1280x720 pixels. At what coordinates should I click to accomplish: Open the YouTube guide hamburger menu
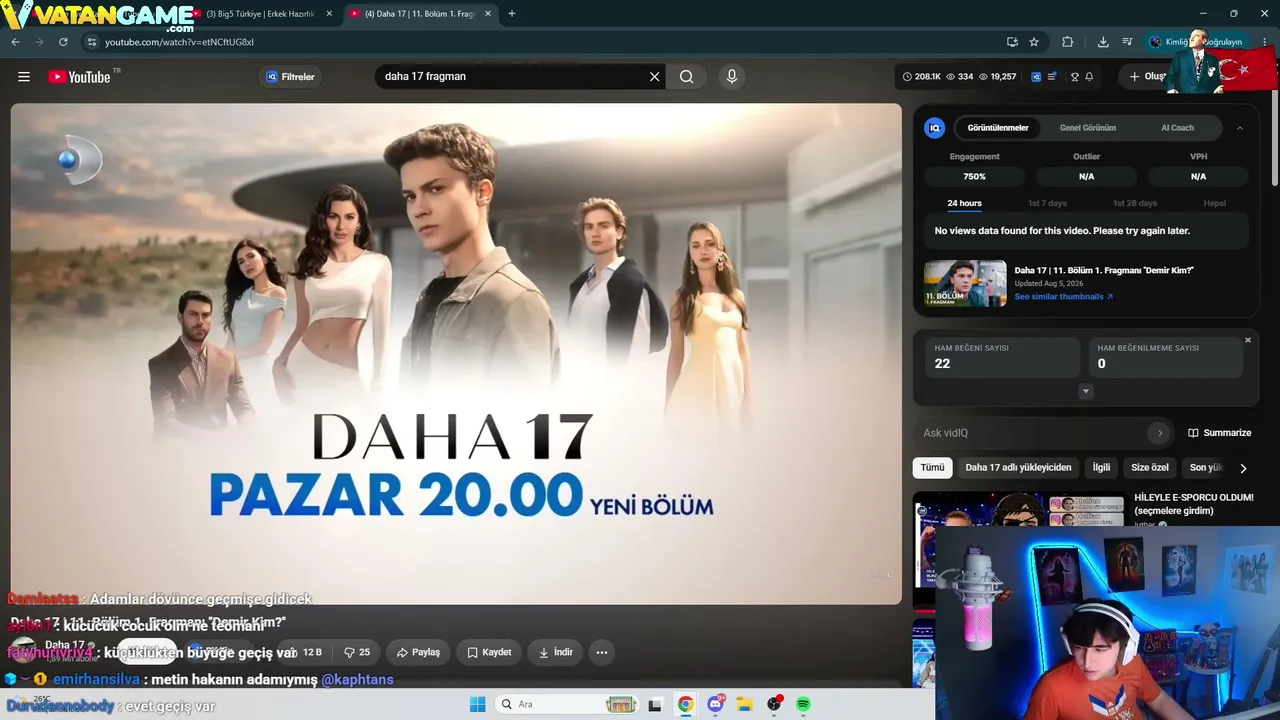[24, 77]
